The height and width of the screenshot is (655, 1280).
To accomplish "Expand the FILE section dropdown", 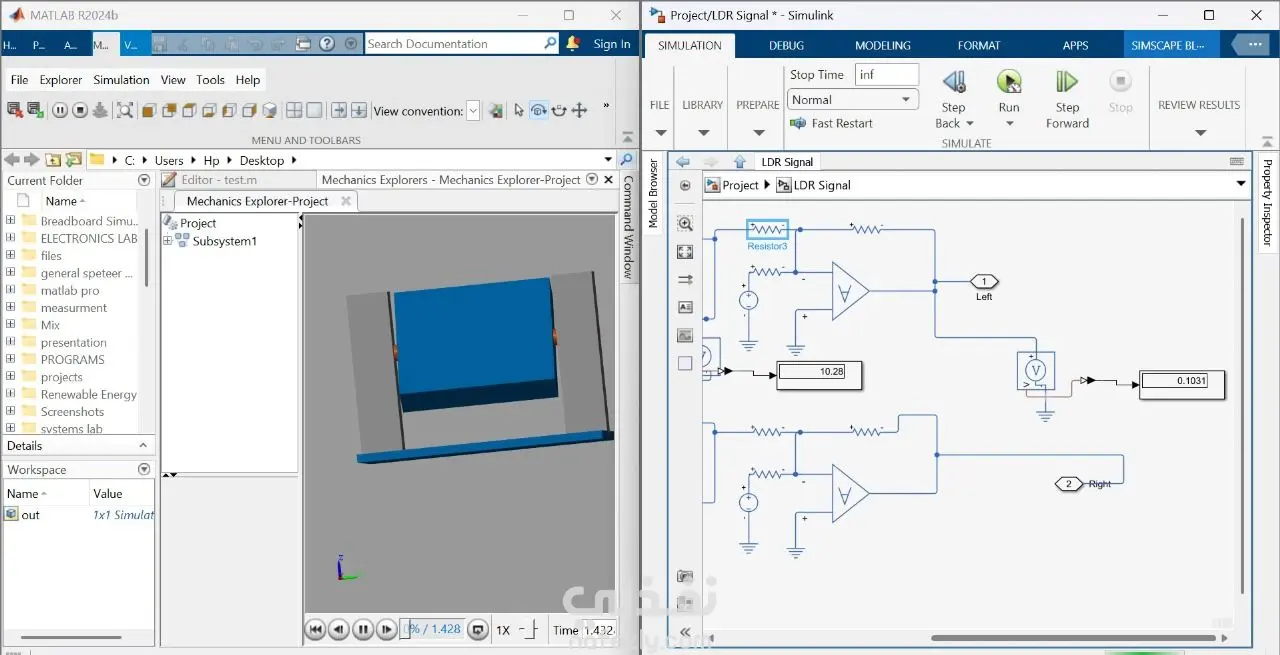I will click(660, 132).
